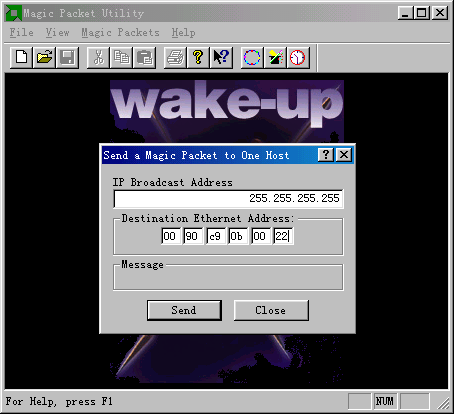Viewport: 454px width, 414px height.
Task: Open the View menu
Action: (x=57, y=32)
